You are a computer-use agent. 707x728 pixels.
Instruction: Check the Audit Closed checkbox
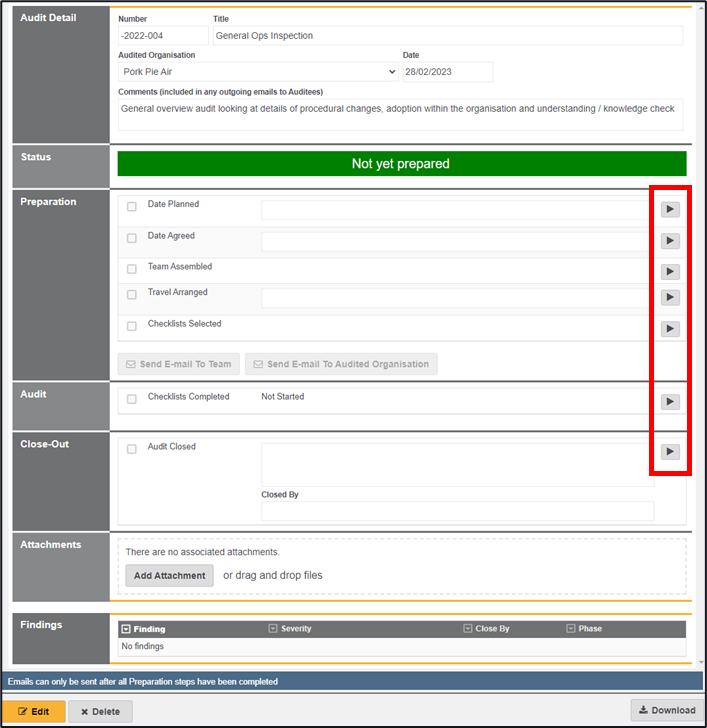point(132,449)
